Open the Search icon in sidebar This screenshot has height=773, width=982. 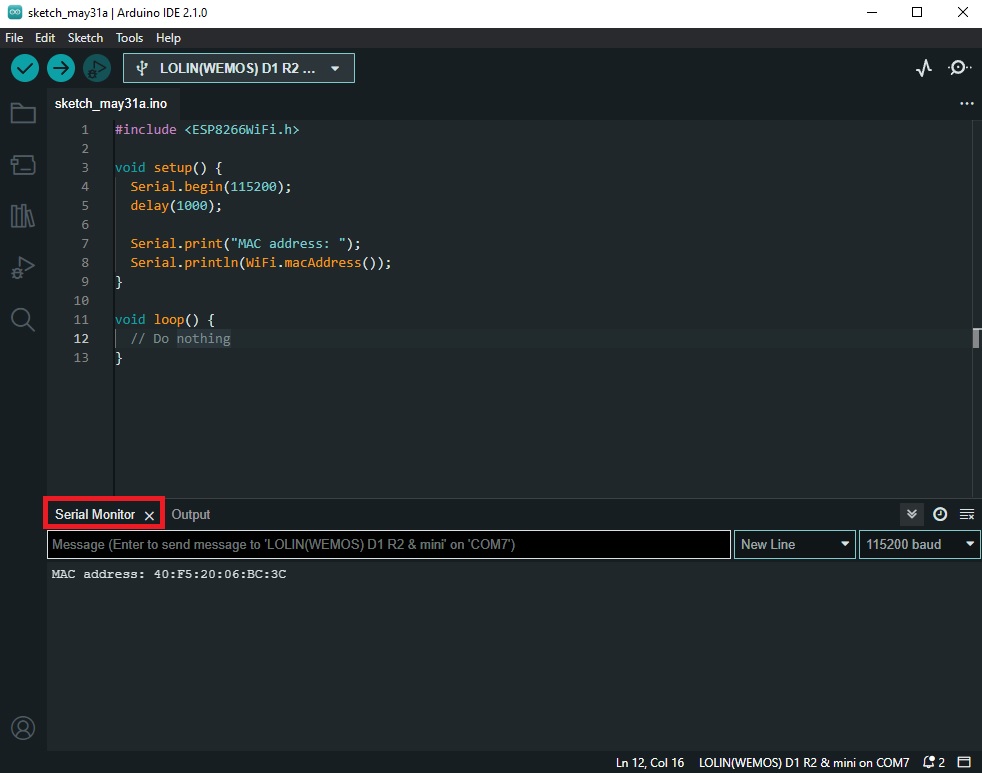pos(22,320)
